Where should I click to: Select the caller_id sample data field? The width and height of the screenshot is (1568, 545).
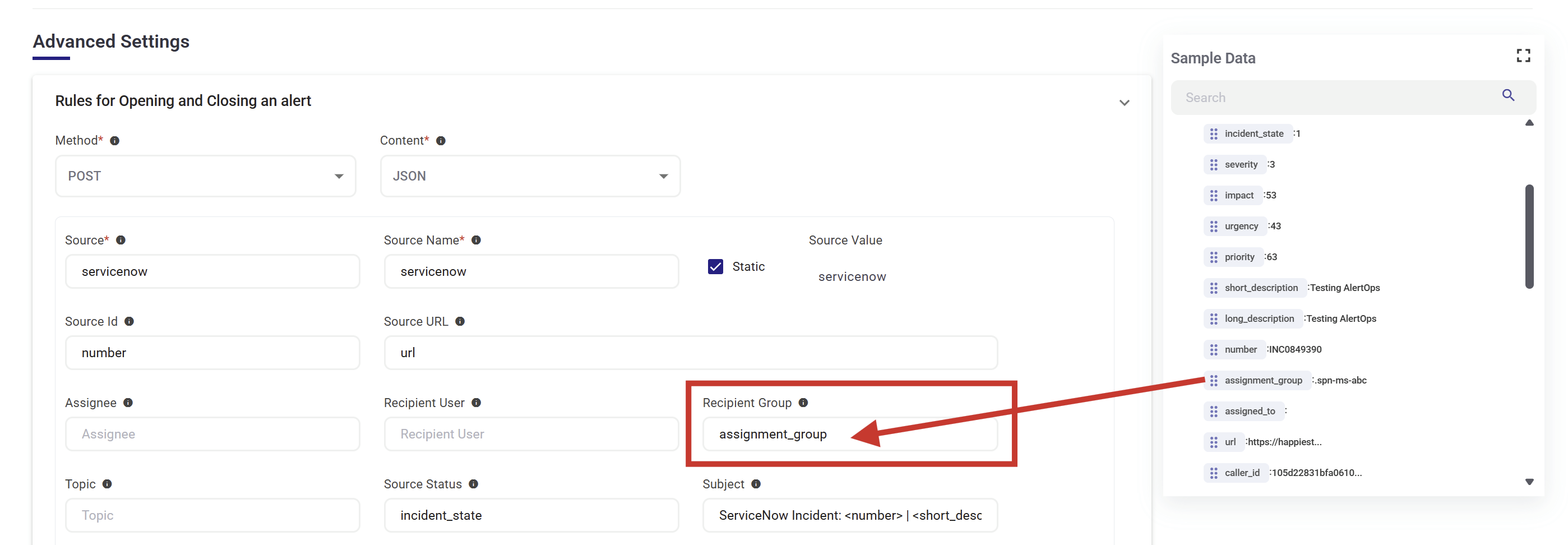coord(1236,473)
